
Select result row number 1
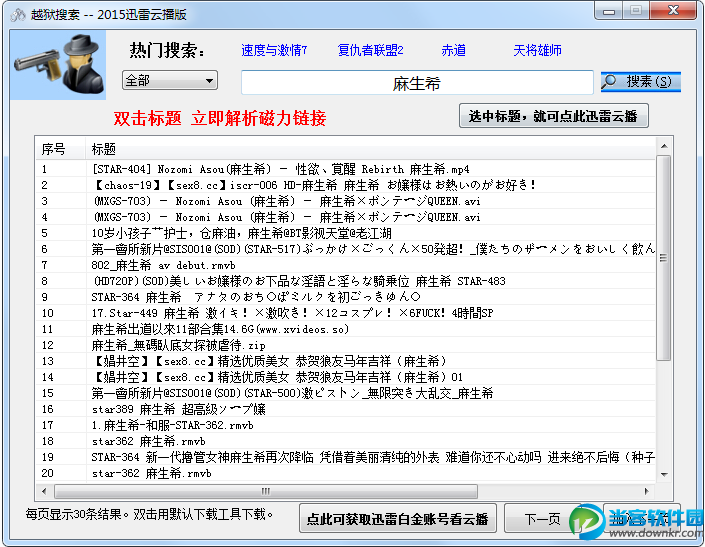(x=345, y=169)
